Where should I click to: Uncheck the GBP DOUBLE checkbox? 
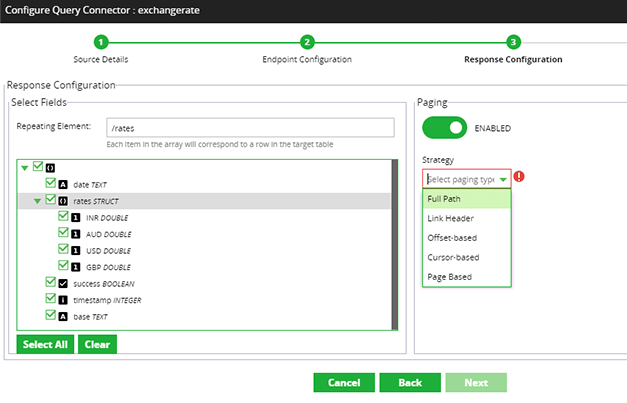pyautogui.click(x=63, y=265)
